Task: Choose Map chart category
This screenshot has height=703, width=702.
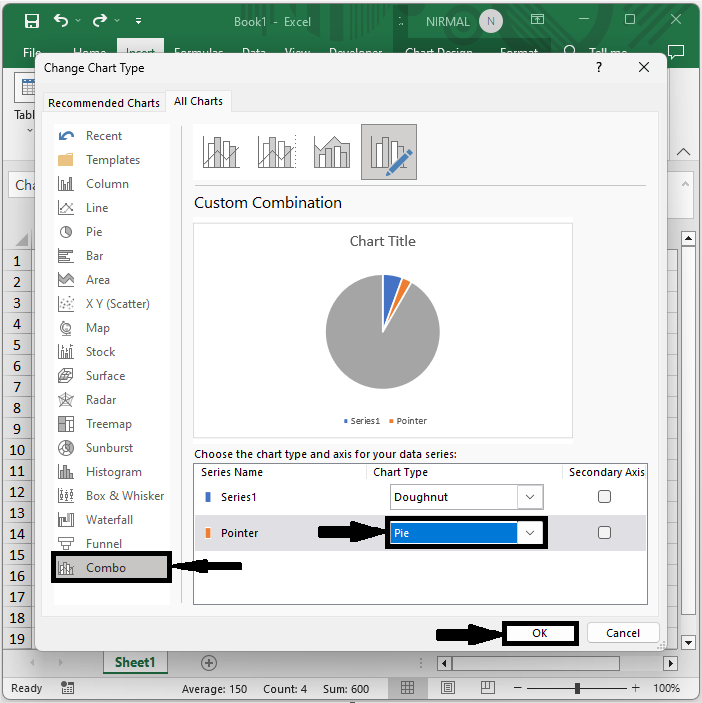Action: coord(111,328)
